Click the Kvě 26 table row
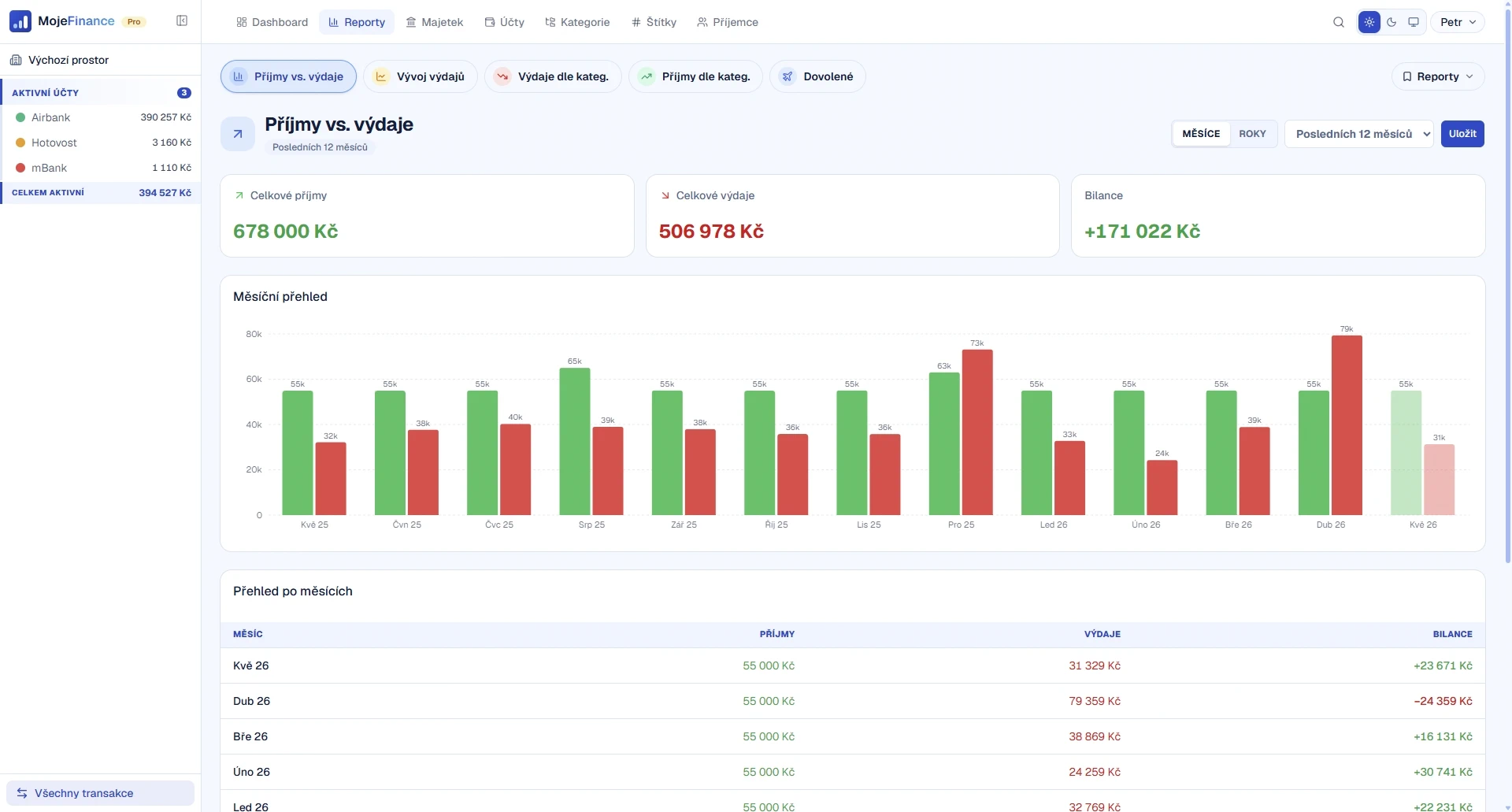This screenshot has width=1512, height=812. 853,666
